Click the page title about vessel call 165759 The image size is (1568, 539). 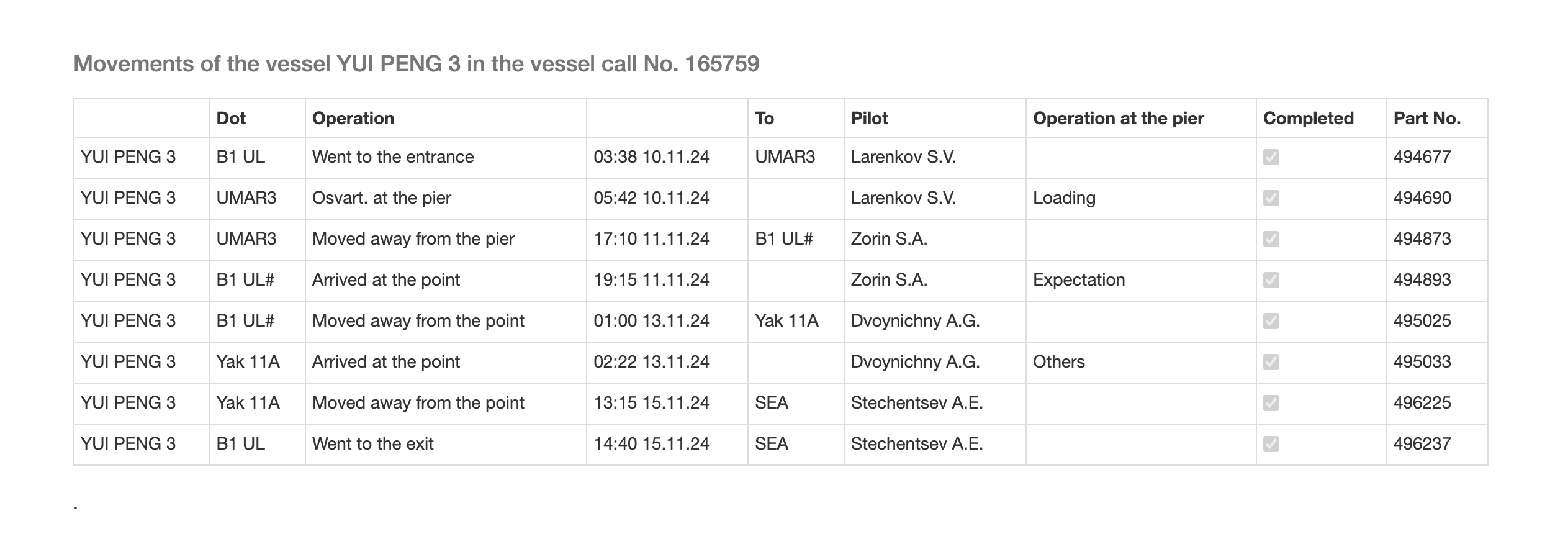point(416,64)
